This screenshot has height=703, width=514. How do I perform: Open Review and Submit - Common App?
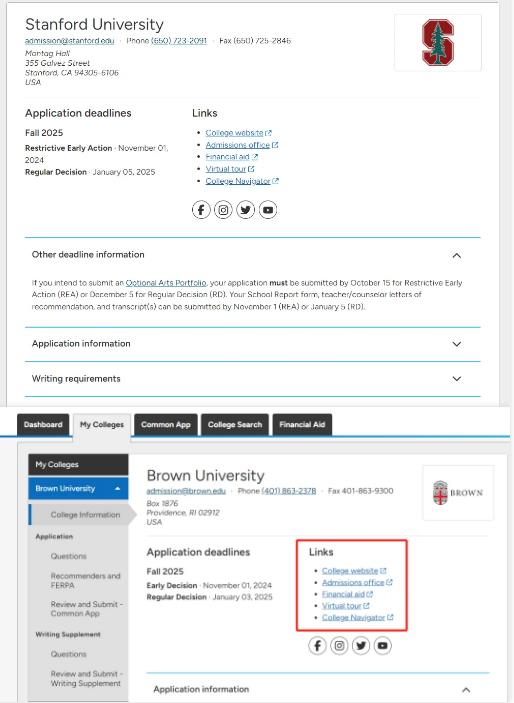click(x=87, y=609)
